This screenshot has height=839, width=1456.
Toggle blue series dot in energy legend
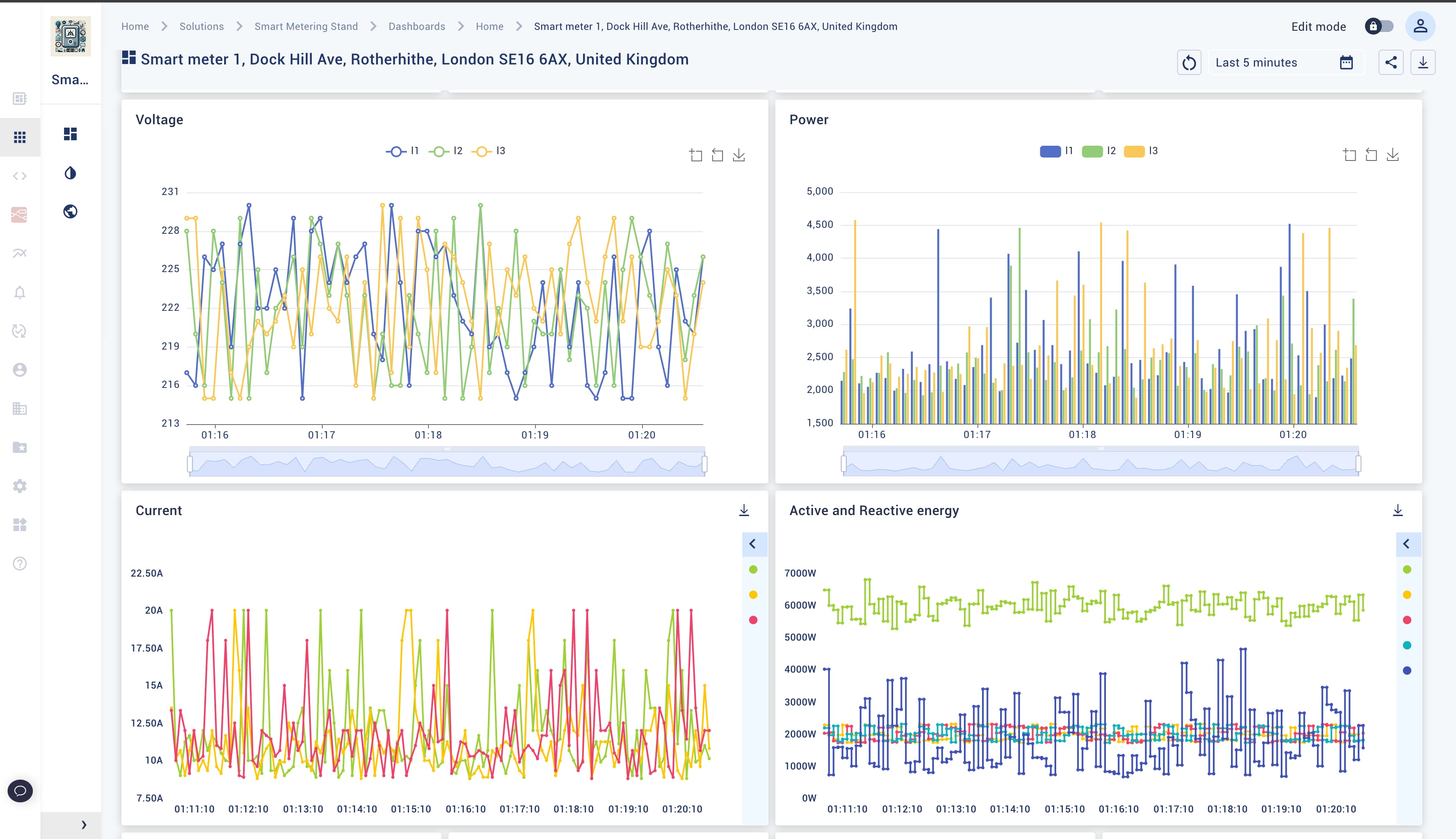click(1407, 671)
